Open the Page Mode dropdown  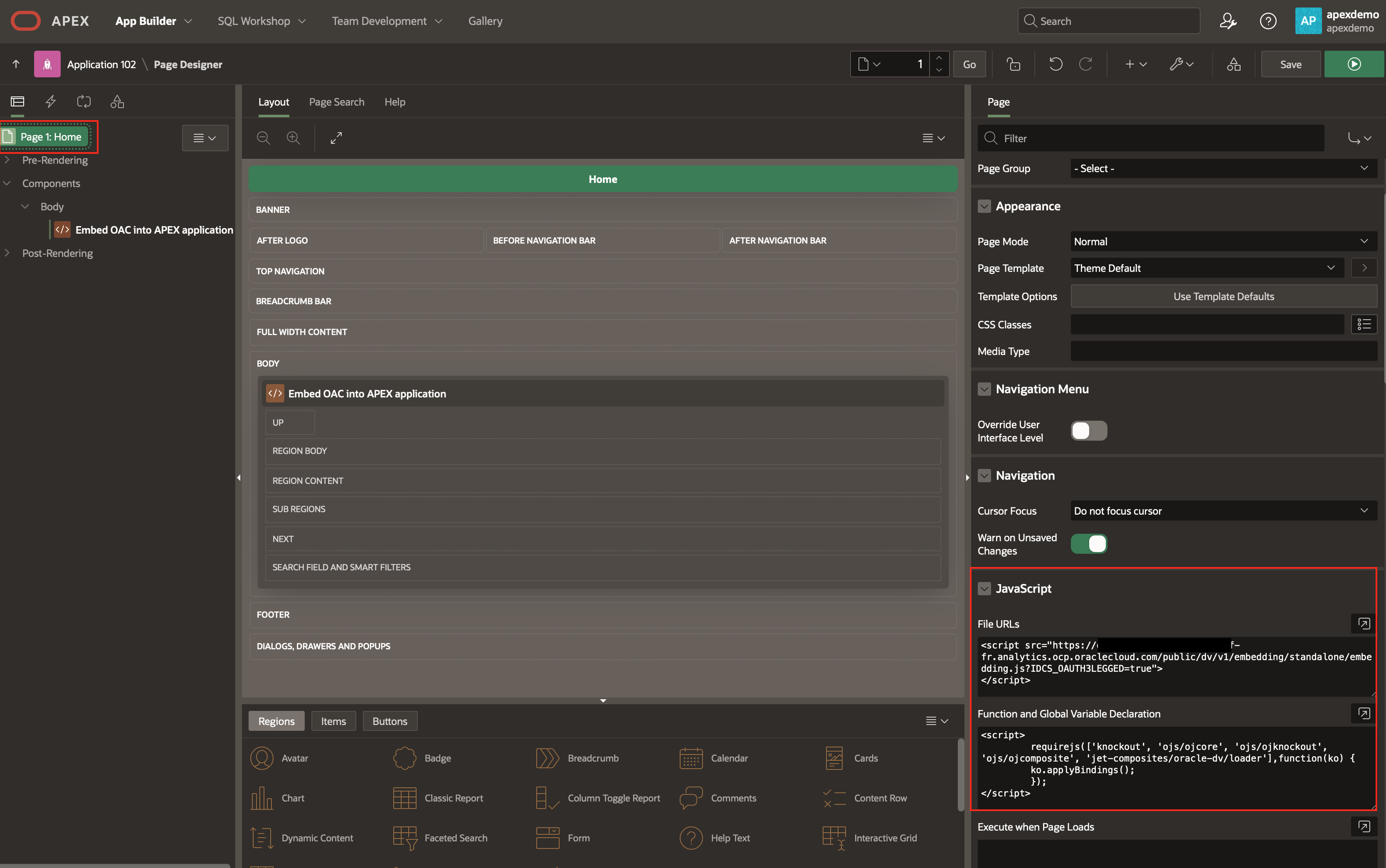click(1223, 241)
